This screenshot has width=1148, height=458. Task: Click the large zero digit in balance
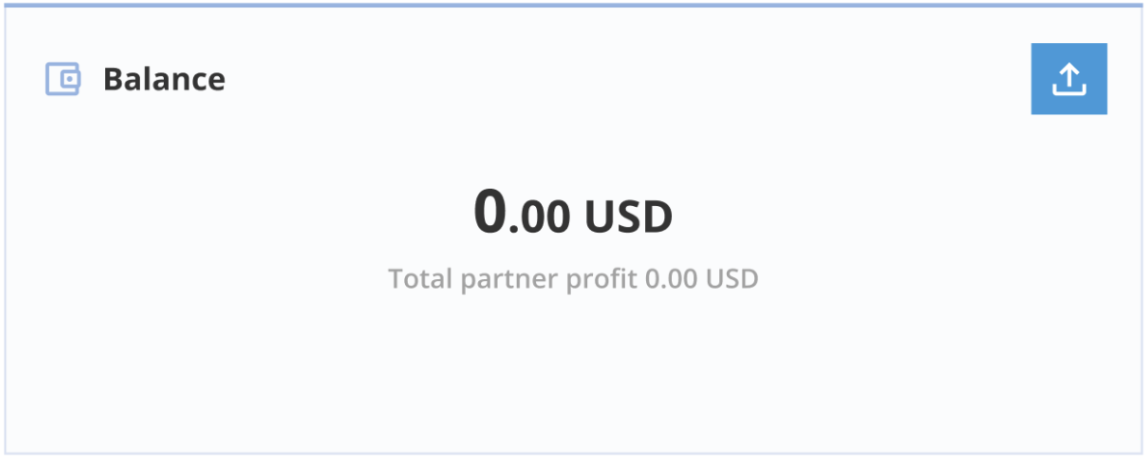490,211
